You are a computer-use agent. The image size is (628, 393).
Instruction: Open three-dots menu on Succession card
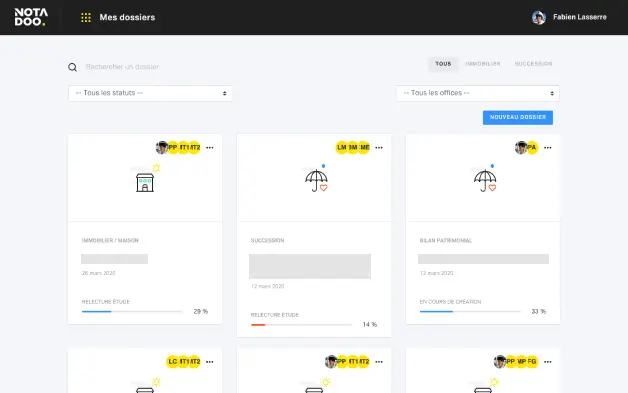[379, 148]
